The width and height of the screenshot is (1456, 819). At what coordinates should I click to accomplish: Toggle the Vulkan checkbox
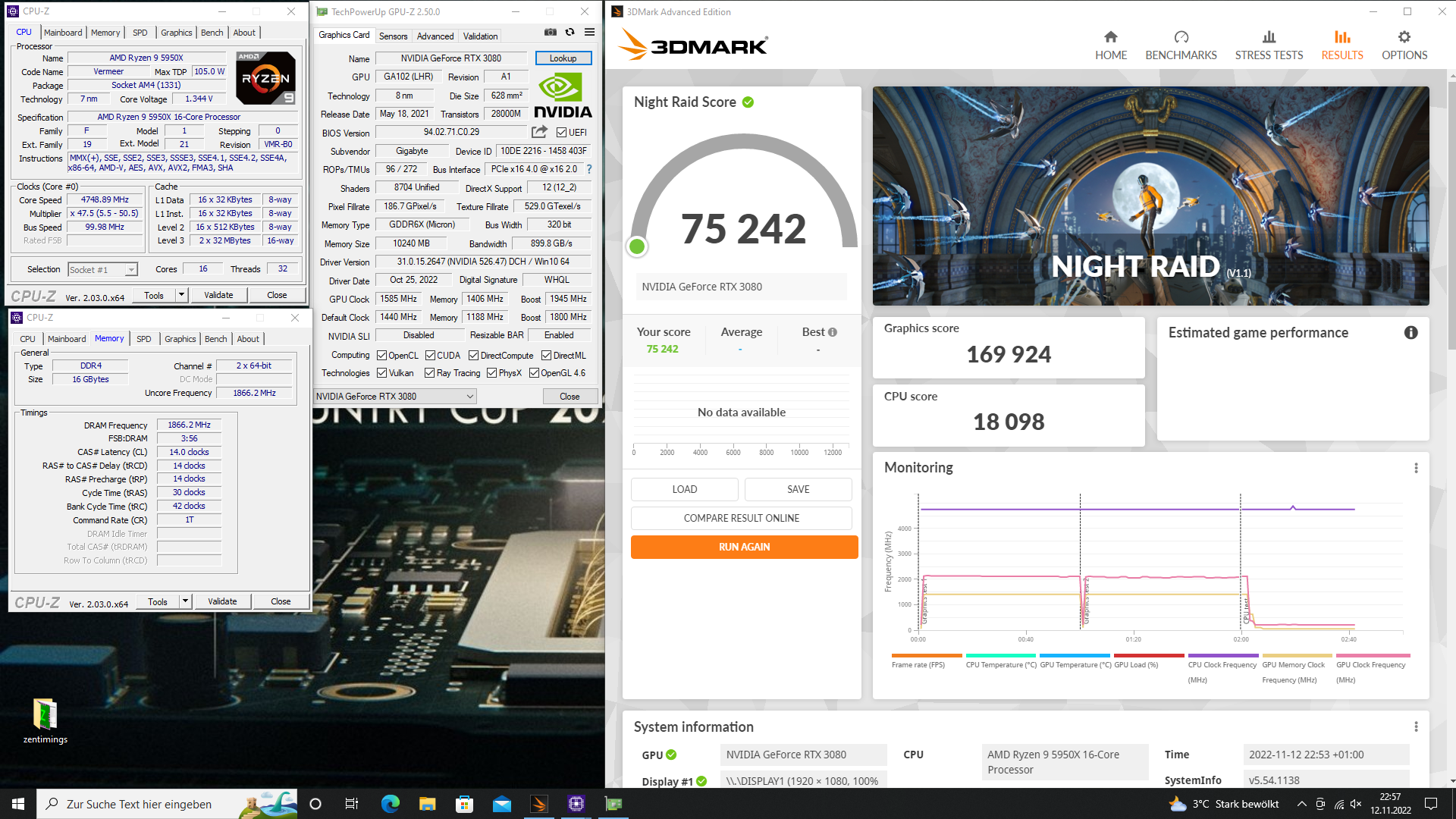pyautogui.click(x=382, y=373)
